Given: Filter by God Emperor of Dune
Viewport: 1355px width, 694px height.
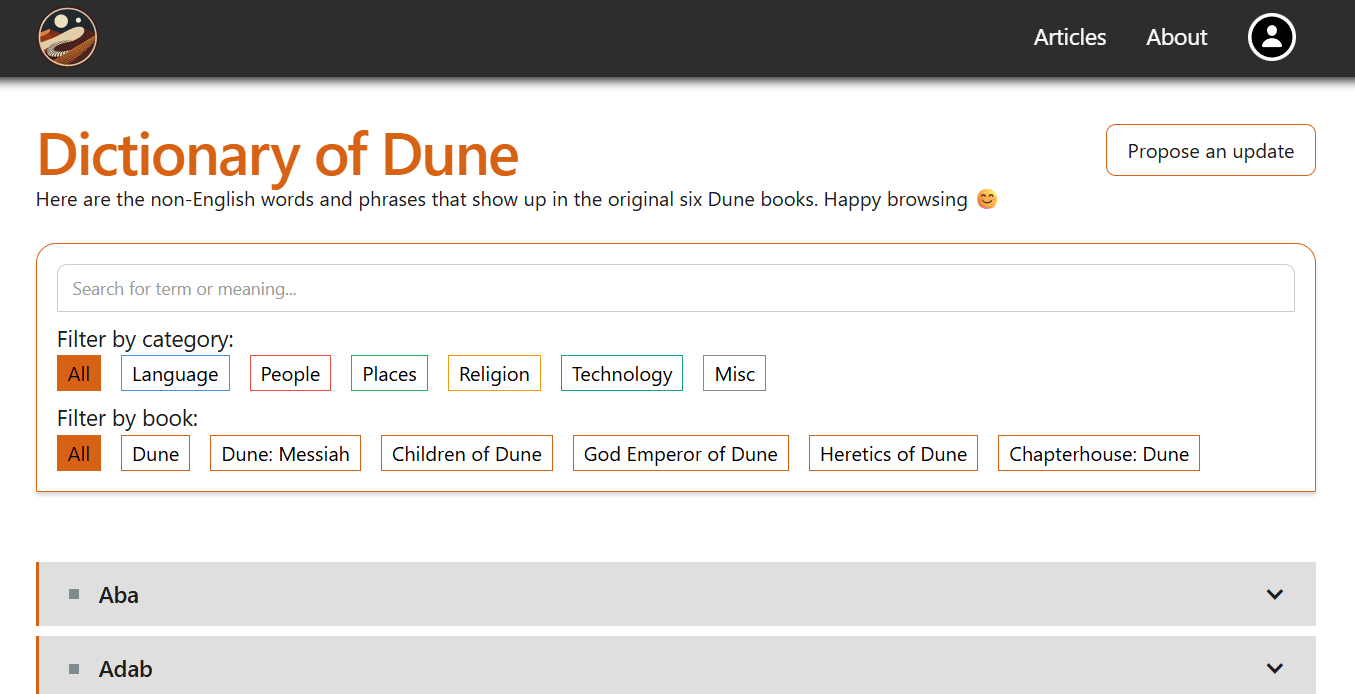Looking at the screenshot, I should 681,453.
